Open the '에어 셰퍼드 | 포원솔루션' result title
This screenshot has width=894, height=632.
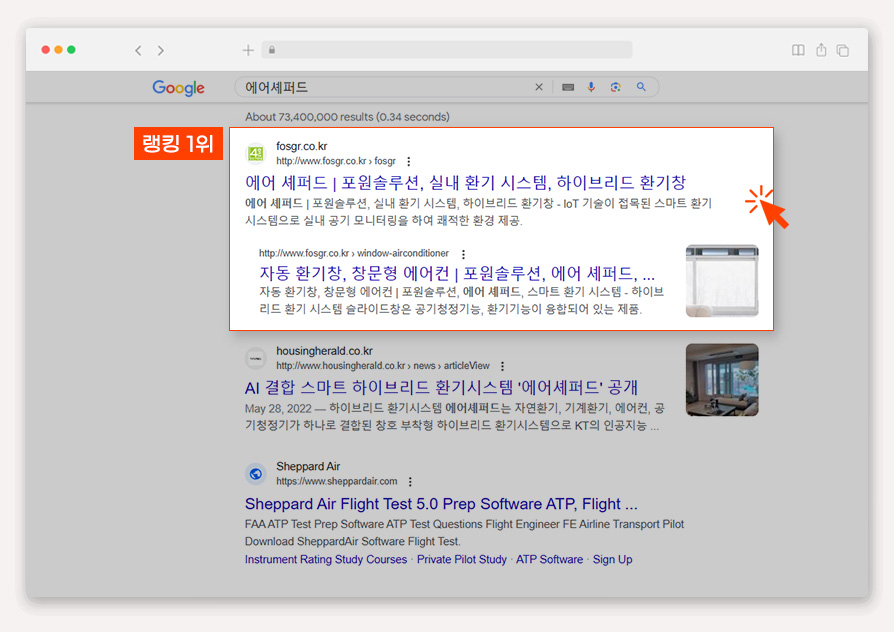(x=465, y=183)
